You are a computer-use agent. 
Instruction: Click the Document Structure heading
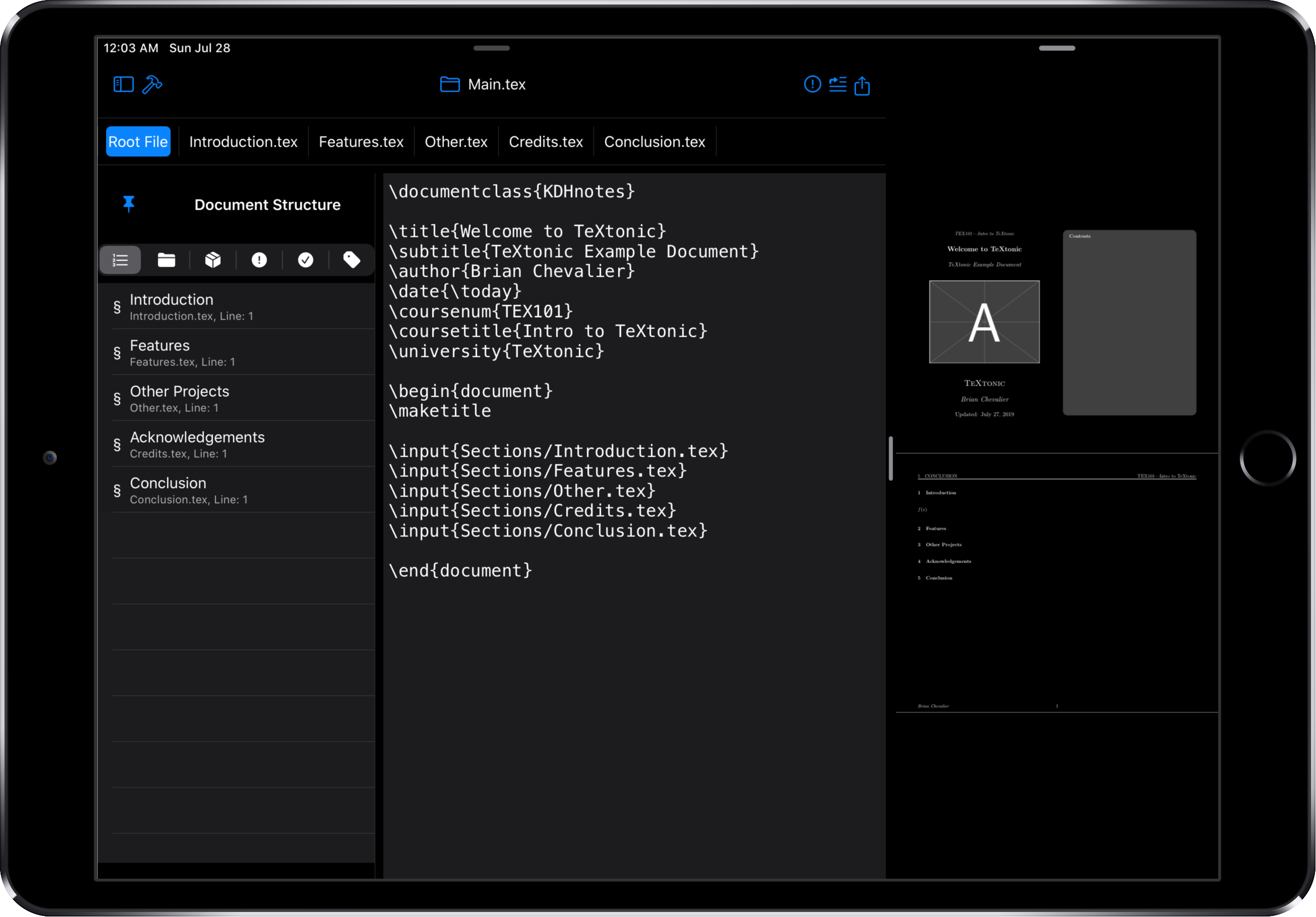tap(267, 205)
